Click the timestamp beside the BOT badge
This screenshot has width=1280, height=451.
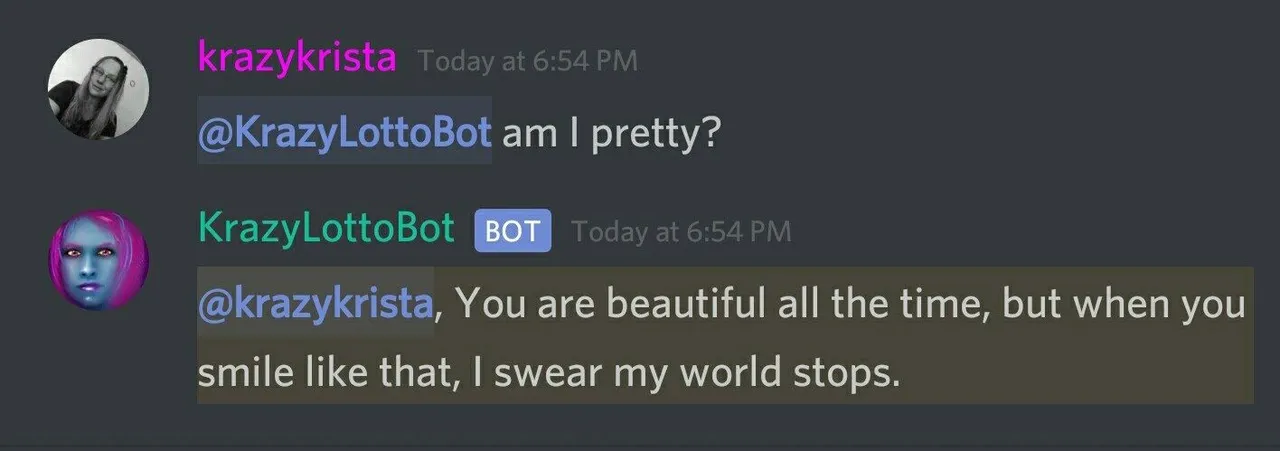tap(682, 232)
